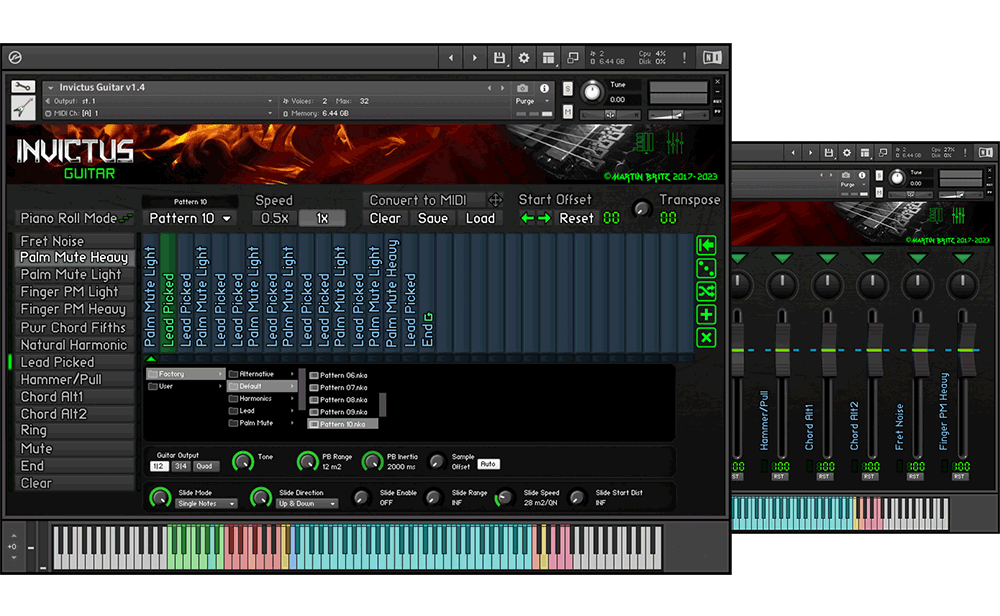Toggle Sample Offset Auto button

(x=488, y=464)
